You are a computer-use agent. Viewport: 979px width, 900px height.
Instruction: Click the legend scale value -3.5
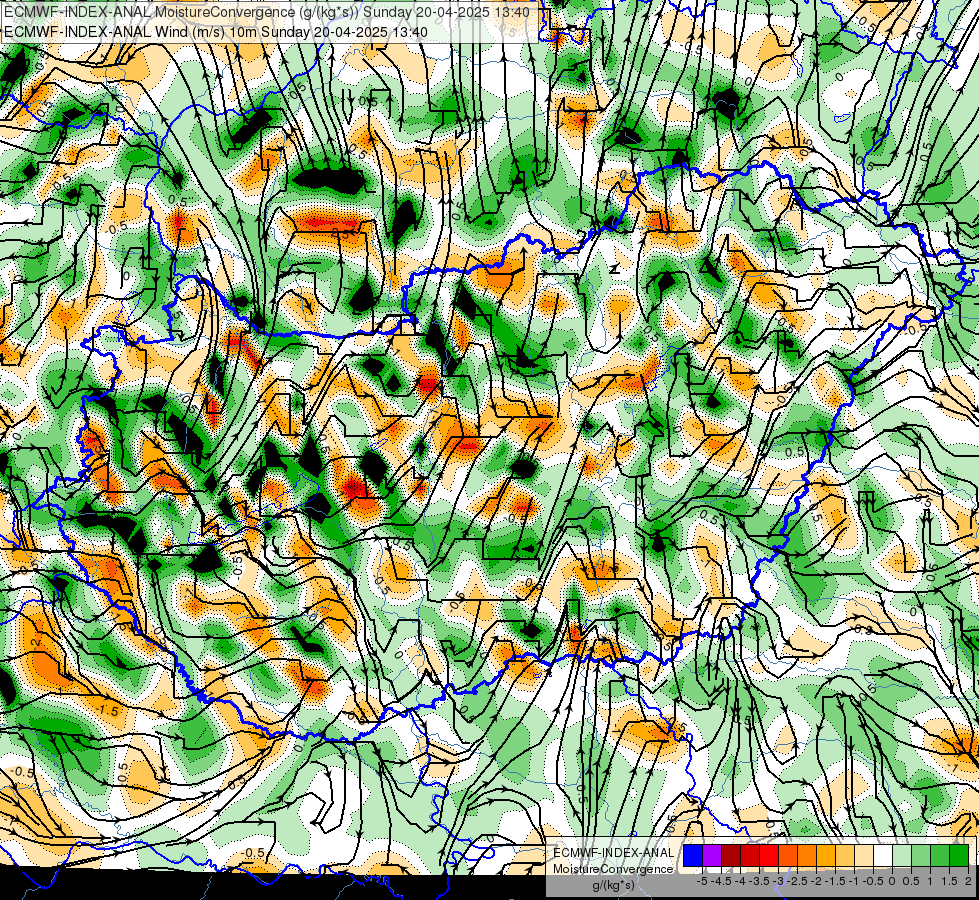[760, 881]
